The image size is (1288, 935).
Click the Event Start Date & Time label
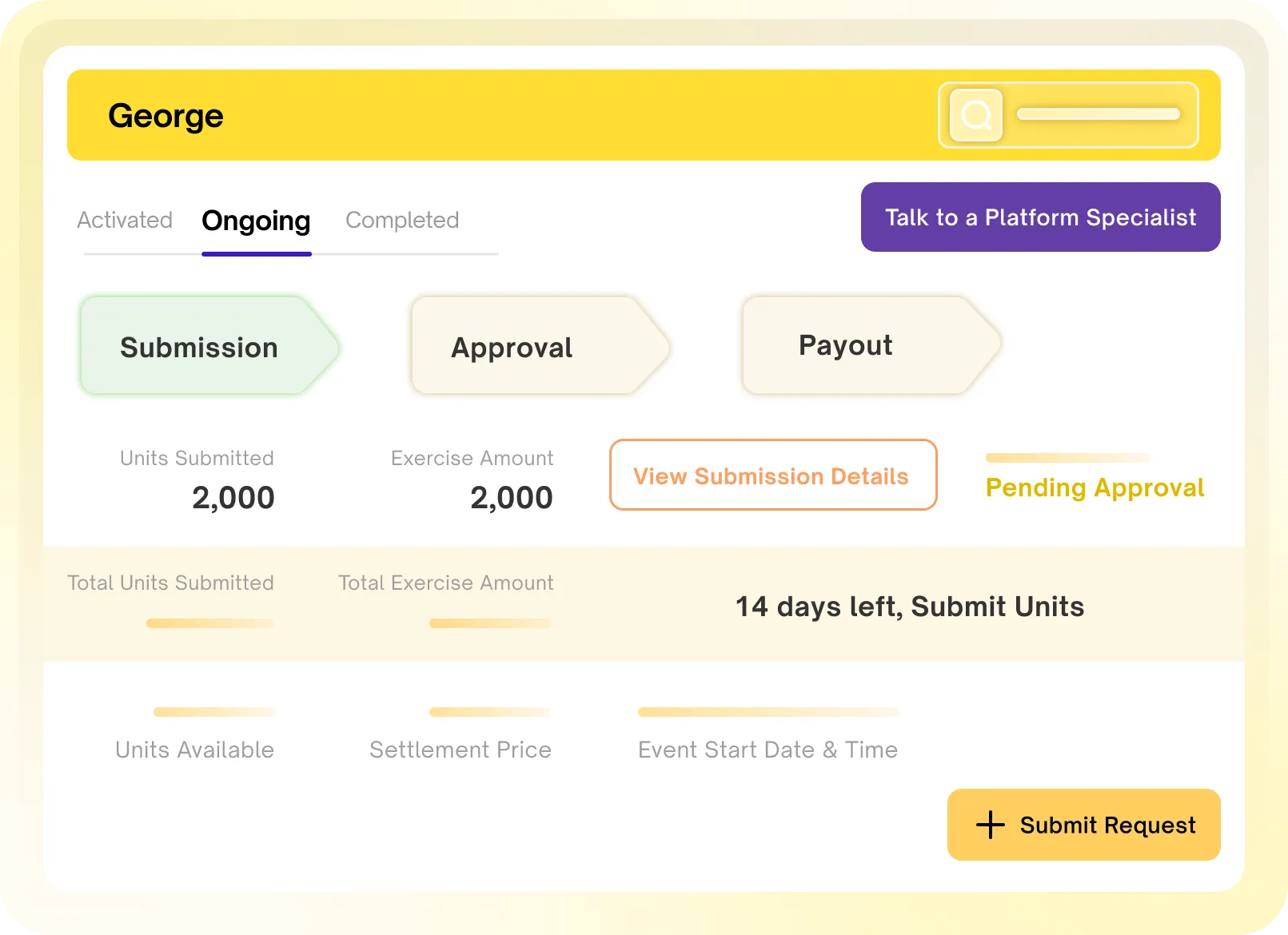pos(768,750)
